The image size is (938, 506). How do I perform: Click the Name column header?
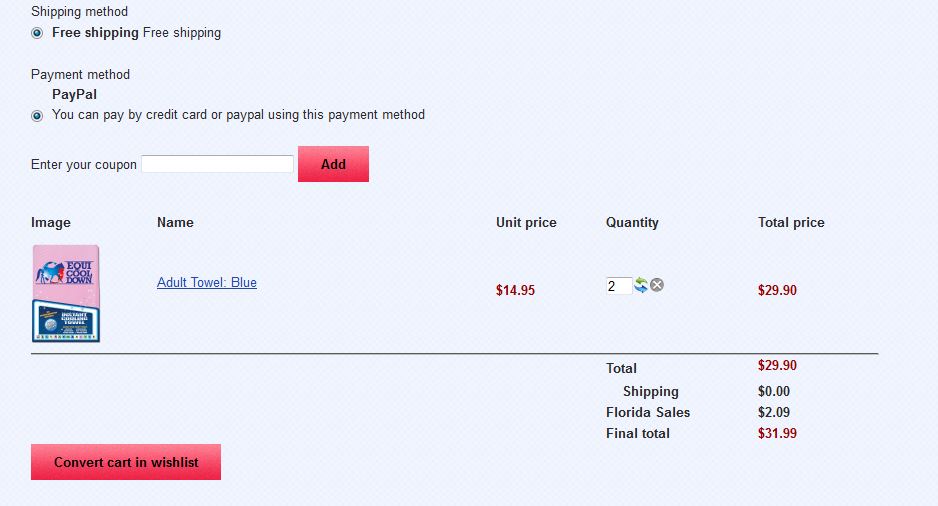pyautogui.click(x=175, y=222)
